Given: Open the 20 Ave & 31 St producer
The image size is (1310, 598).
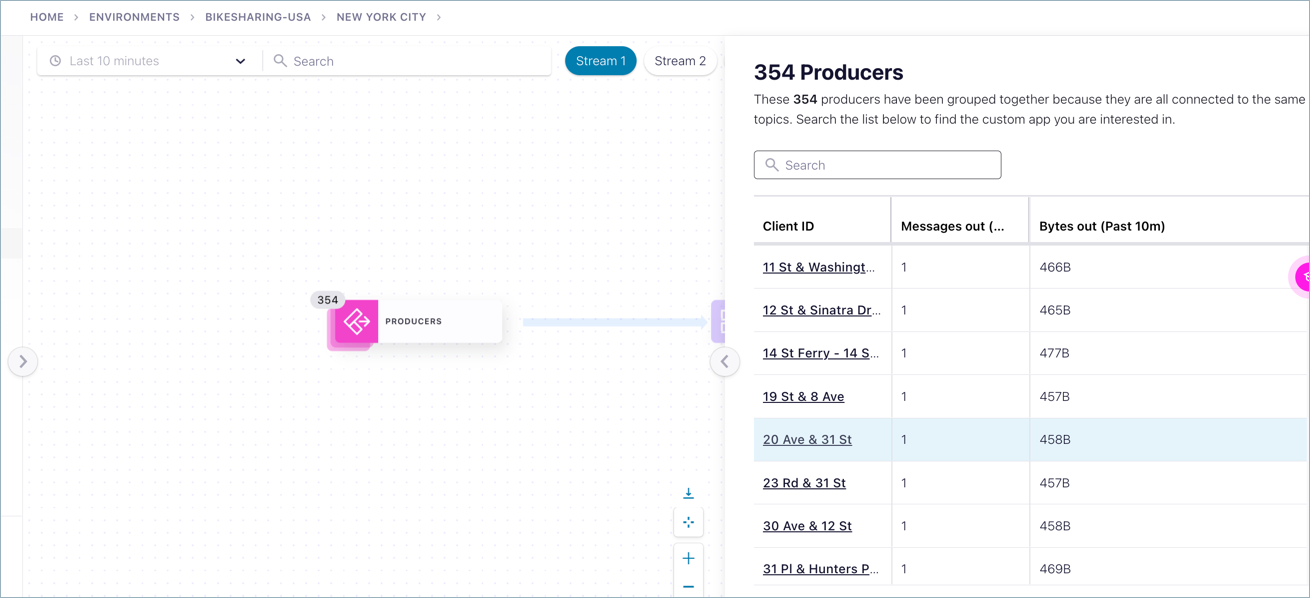Looking at the screenshot, I should pos(807,440).
